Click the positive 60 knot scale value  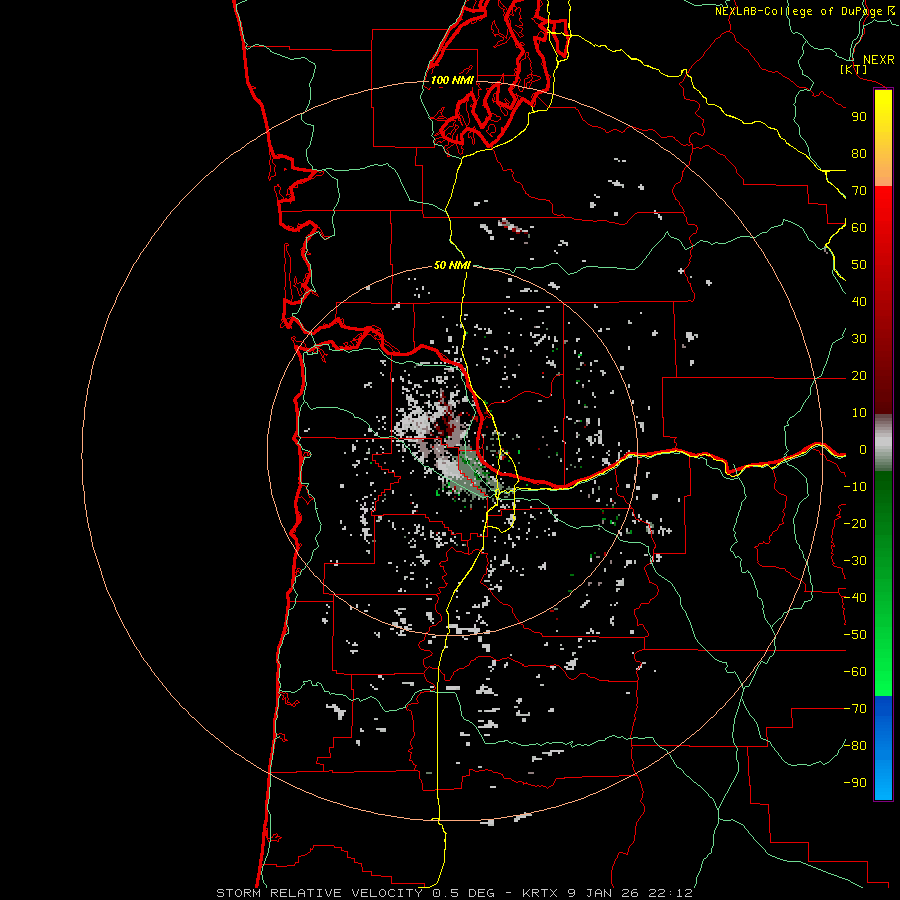(859, 228)
